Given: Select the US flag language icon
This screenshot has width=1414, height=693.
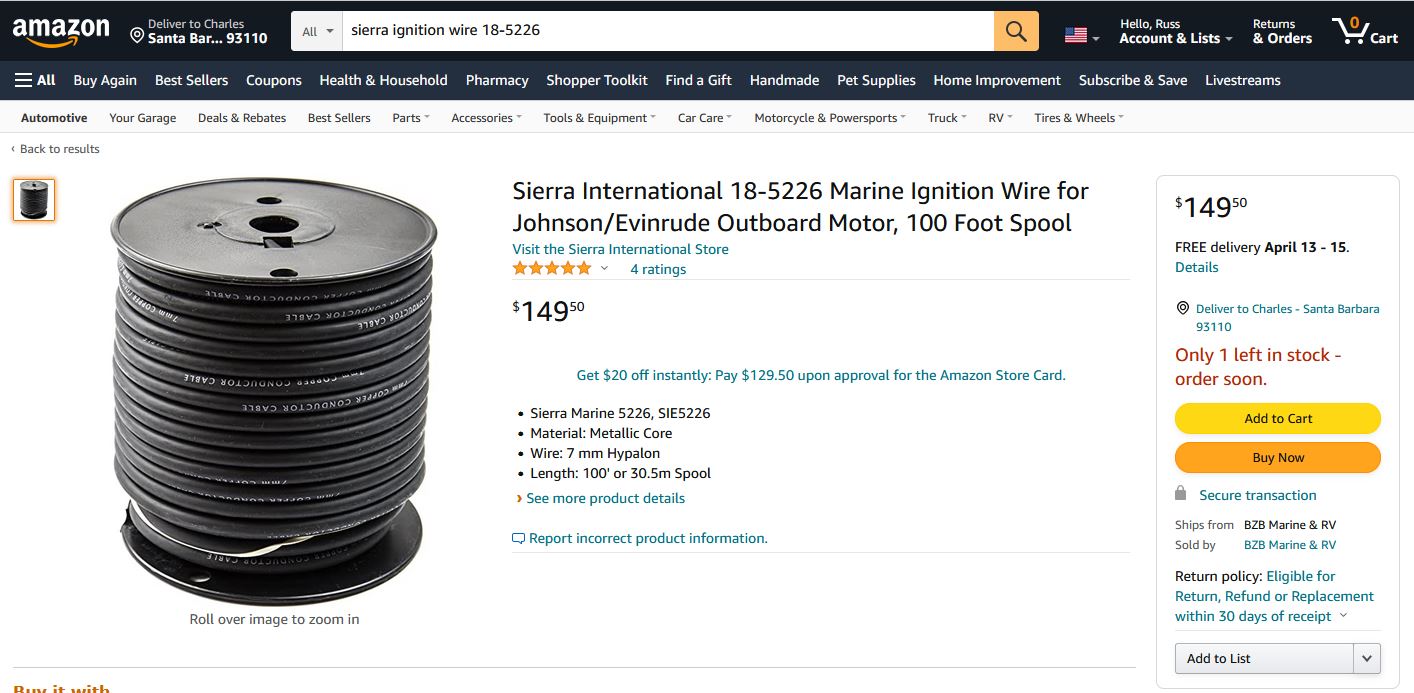Looking at the screenshot, I should [1076, 35].
